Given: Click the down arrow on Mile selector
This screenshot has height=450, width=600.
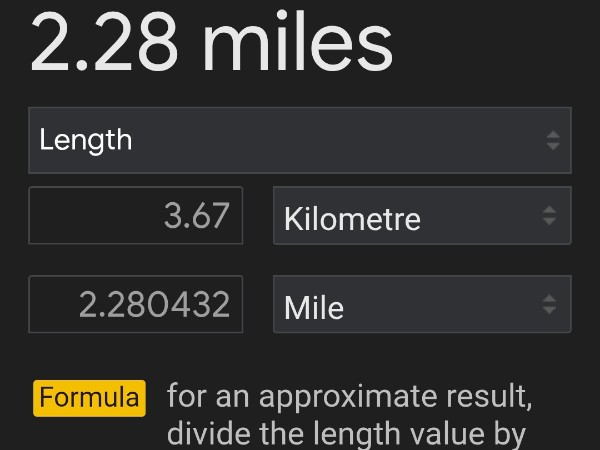Looking at the screenshot, I should click(549, 311).
